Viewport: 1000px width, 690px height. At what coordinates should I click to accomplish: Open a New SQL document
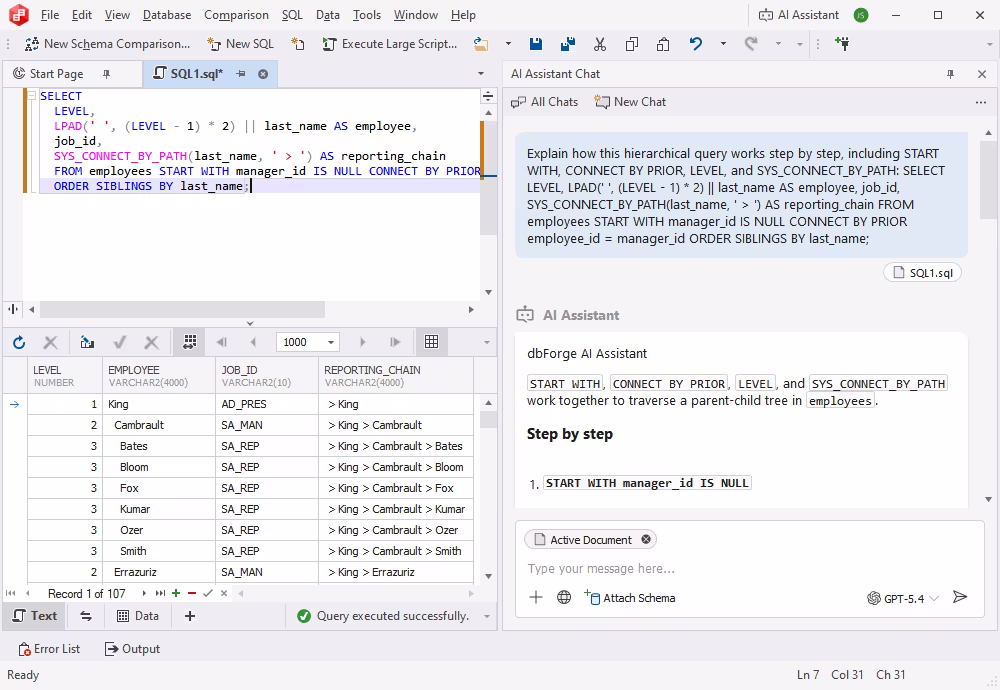click(240, 44)
